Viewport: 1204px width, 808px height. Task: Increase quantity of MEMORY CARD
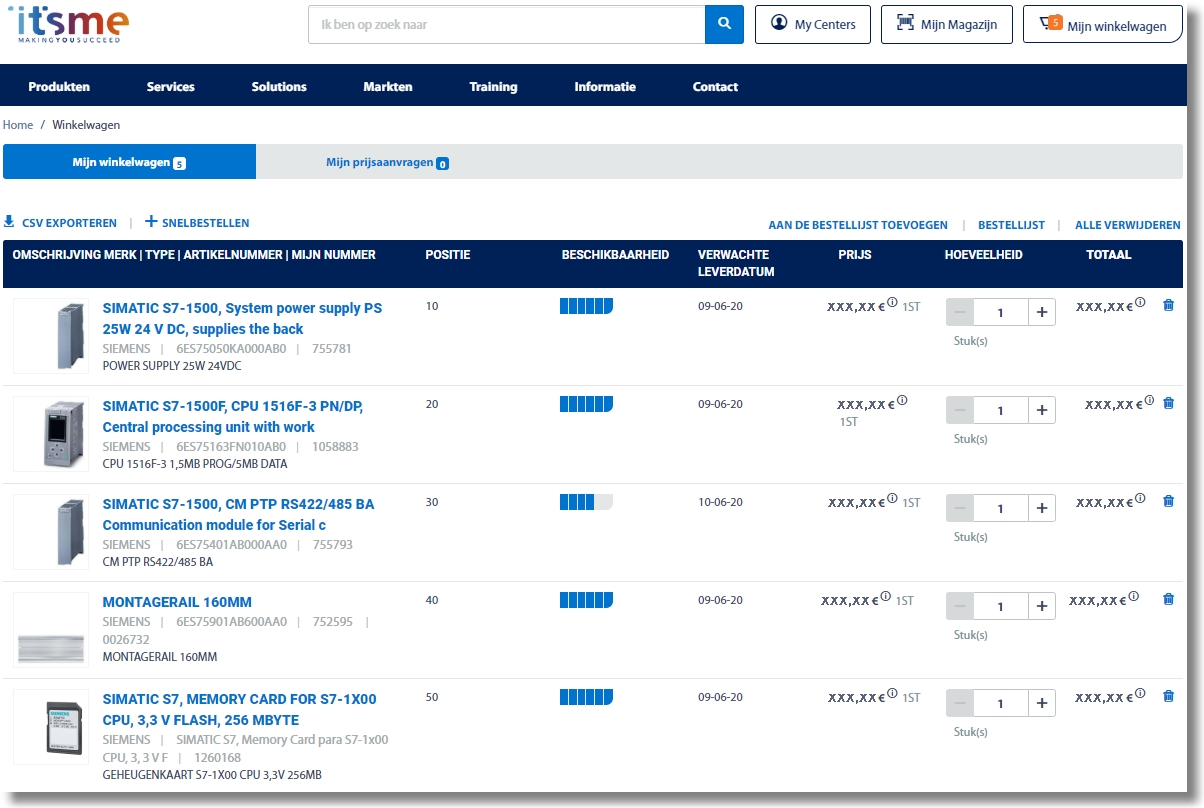coord(1041,703)
